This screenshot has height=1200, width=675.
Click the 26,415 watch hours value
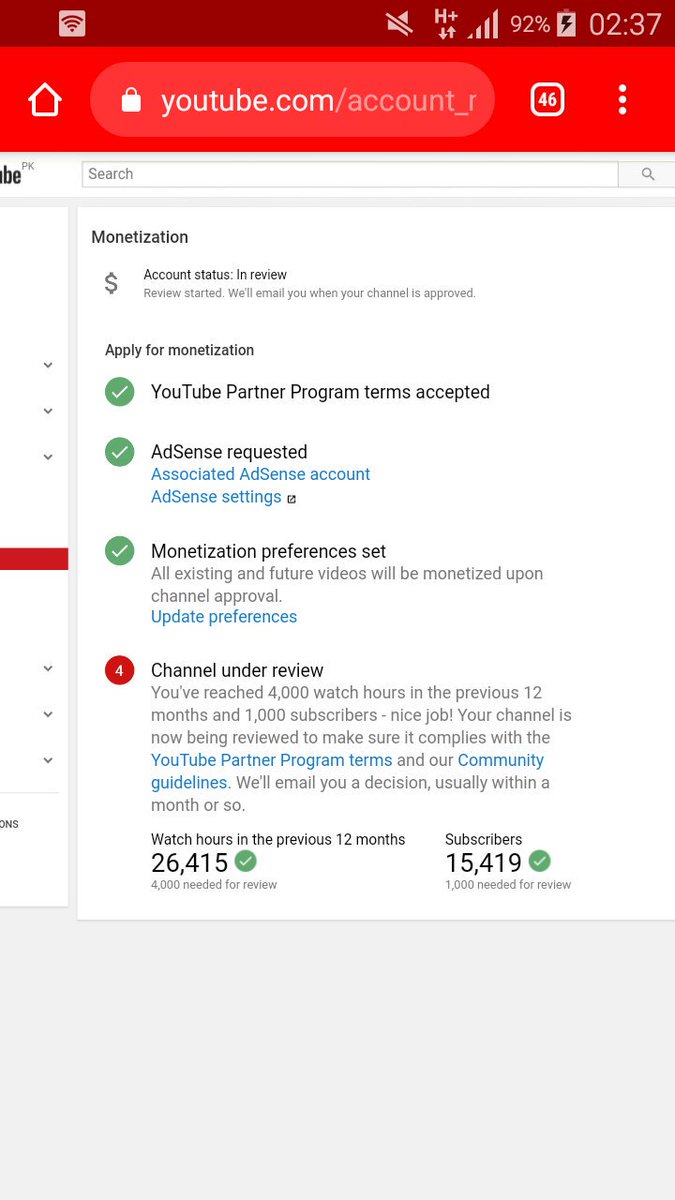190,862
